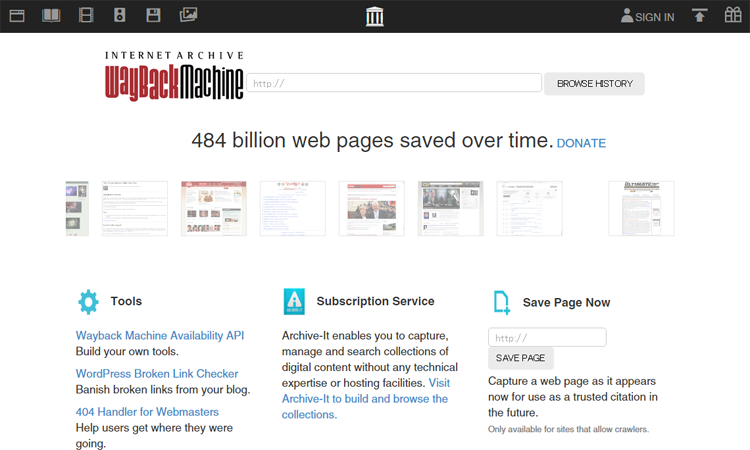Click the '484 billion web pages saved' headline
Screen dimensions: 750x450
pos(372,141)
